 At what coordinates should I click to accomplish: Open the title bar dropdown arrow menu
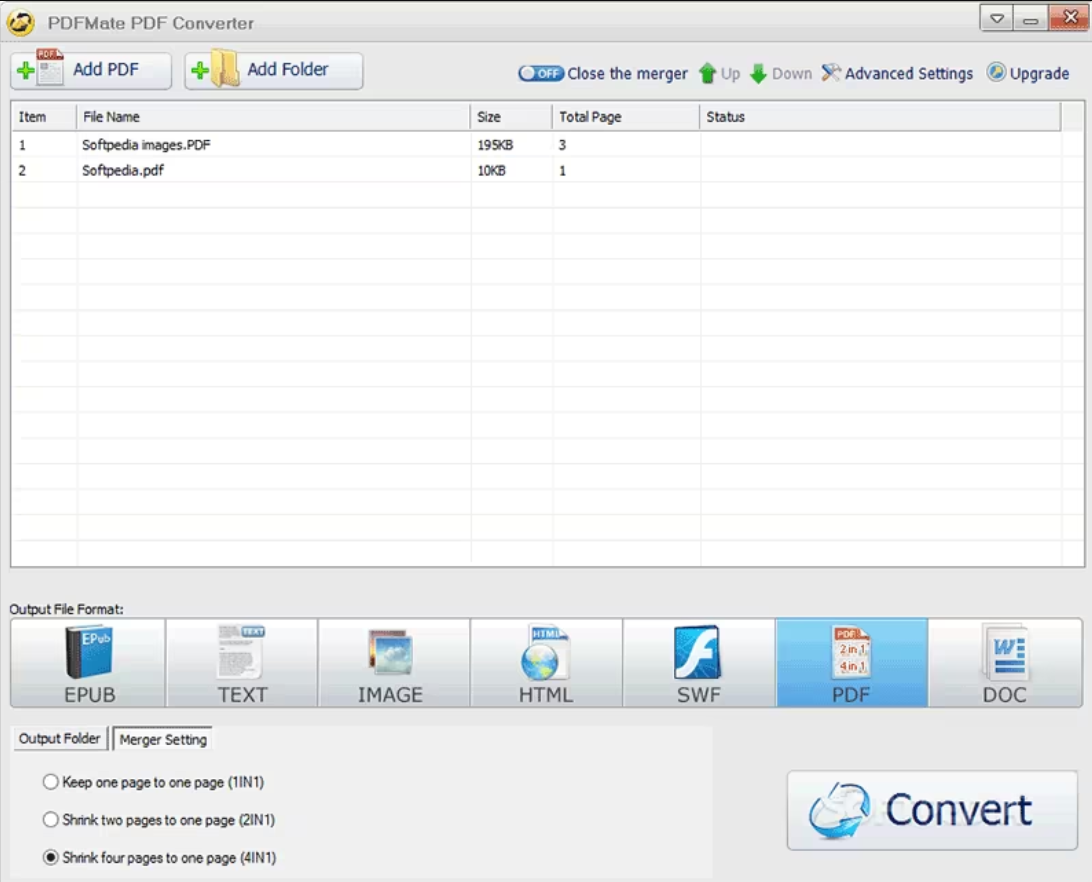pyautogui.click(x=997, y=18)
